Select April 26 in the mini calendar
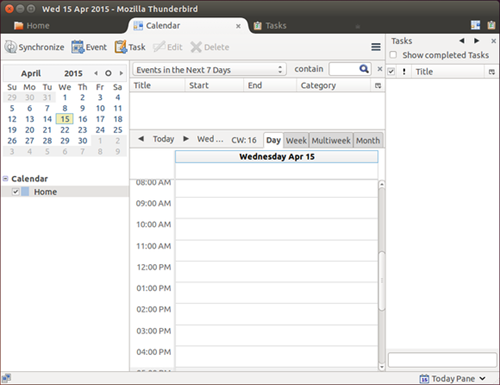The image size is (500, 385). (12, 141)
